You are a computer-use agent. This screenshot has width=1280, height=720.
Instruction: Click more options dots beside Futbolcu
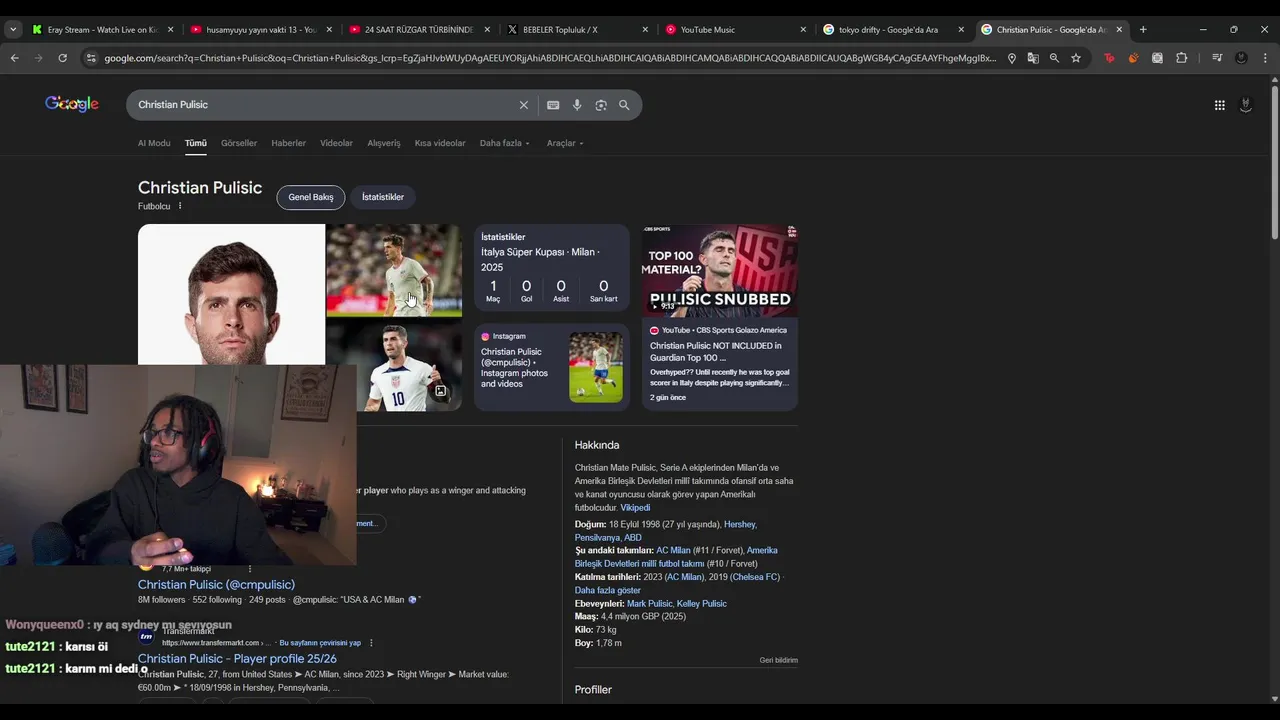click(x=180, y=206)
